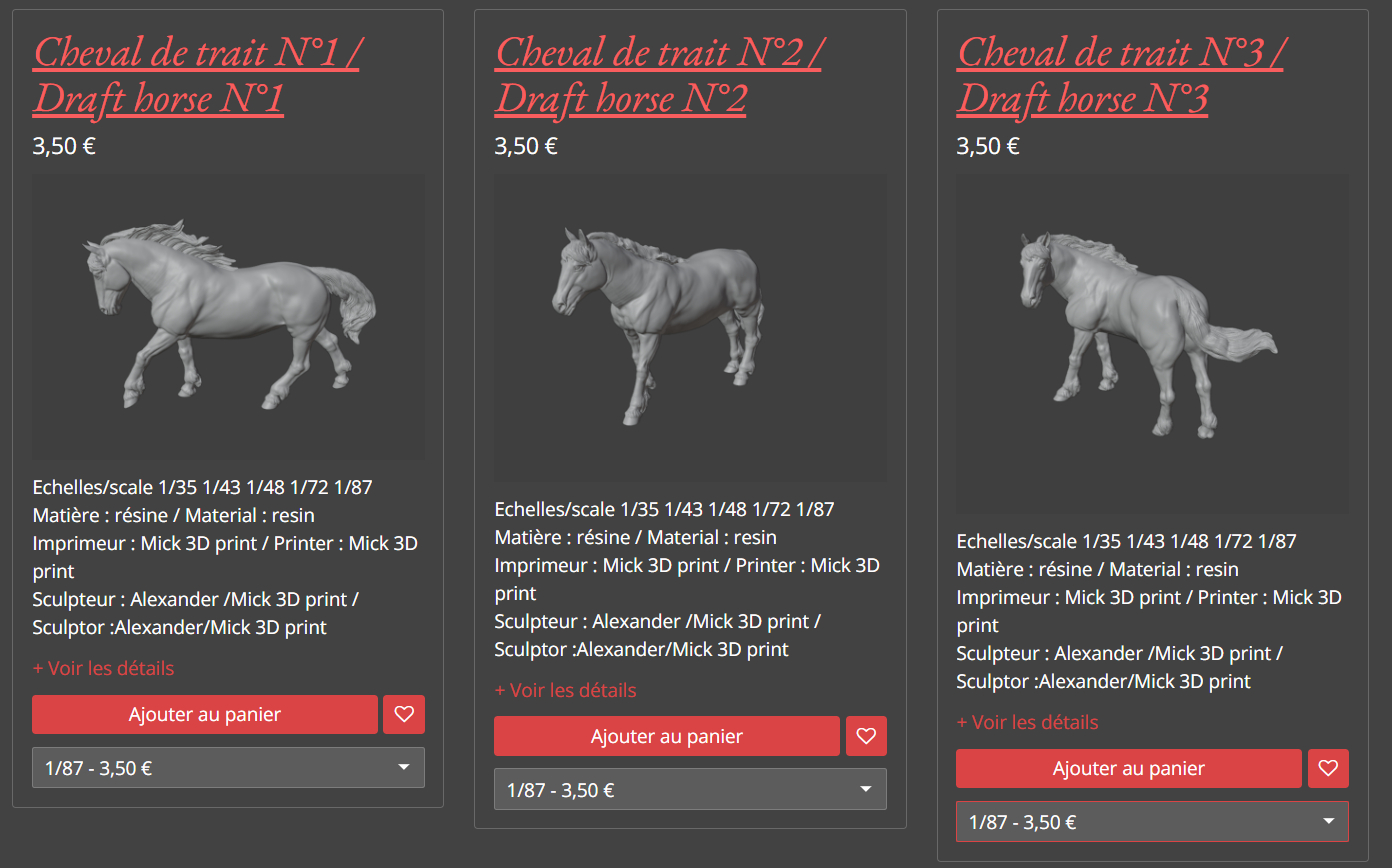Screen dimensions: 1392x868
Task: View Draft horse N°3 product image
Action: pos(1153,345)
